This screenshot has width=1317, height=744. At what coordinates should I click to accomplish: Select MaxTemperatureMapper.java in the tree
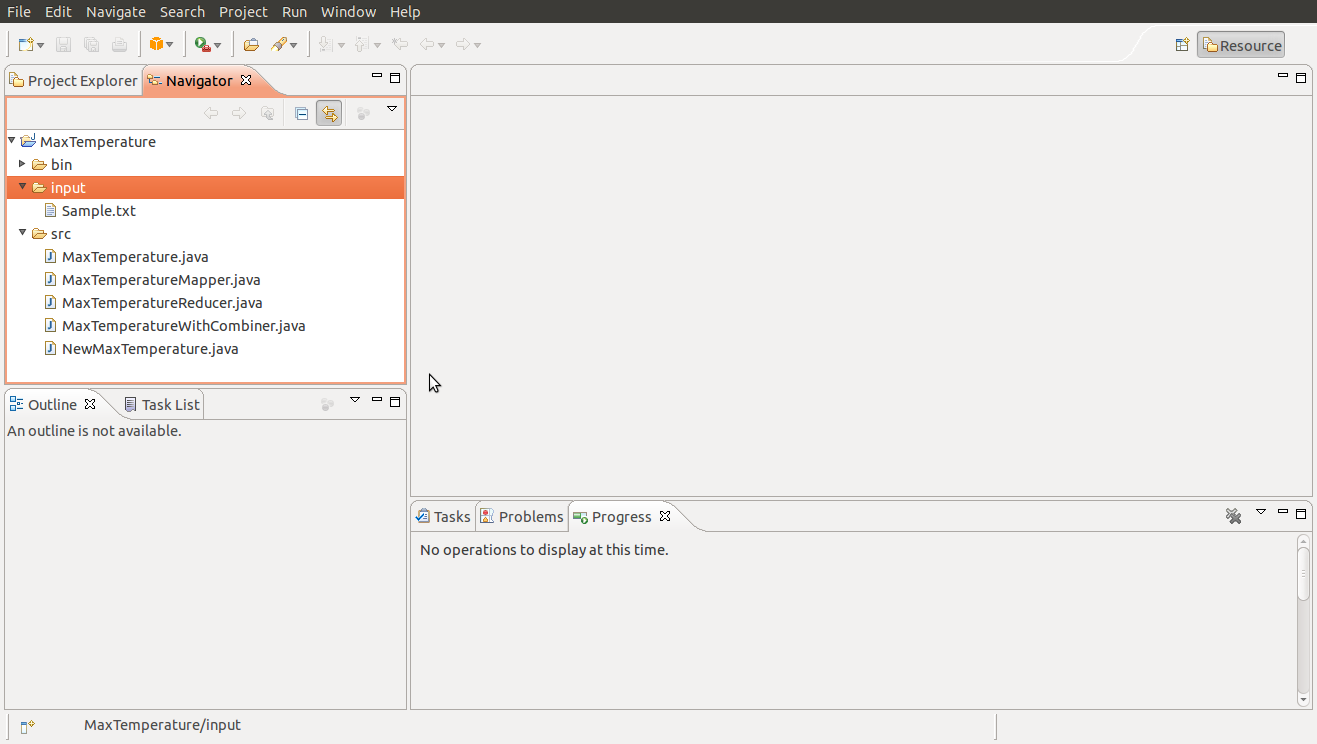[161, 279]
